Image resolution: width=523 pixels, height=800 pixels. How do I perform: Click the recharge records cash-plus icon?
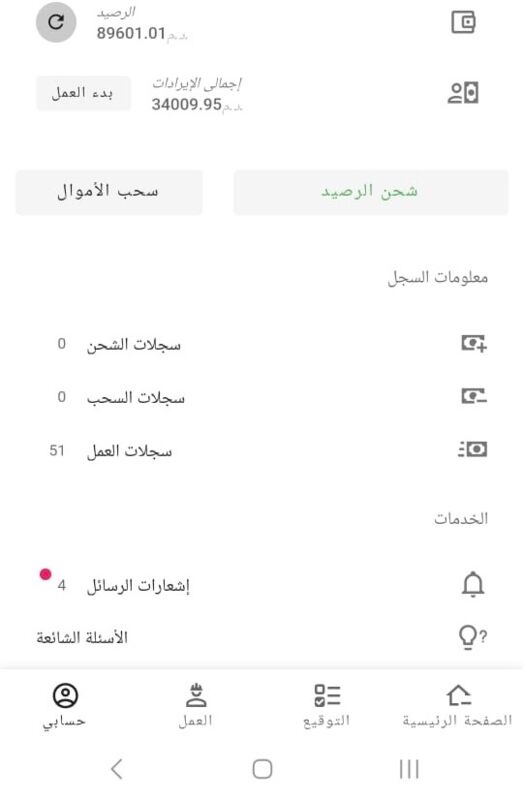[474, 343]
